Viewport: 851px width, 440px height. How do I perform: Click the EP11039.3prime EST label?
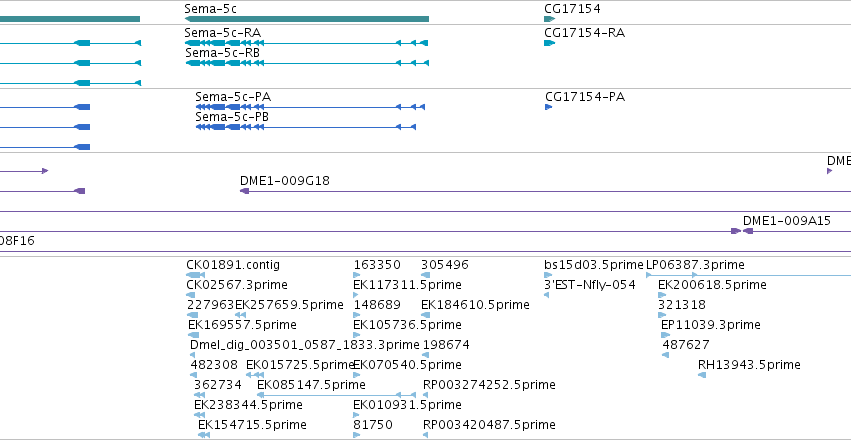coord(710,324)
